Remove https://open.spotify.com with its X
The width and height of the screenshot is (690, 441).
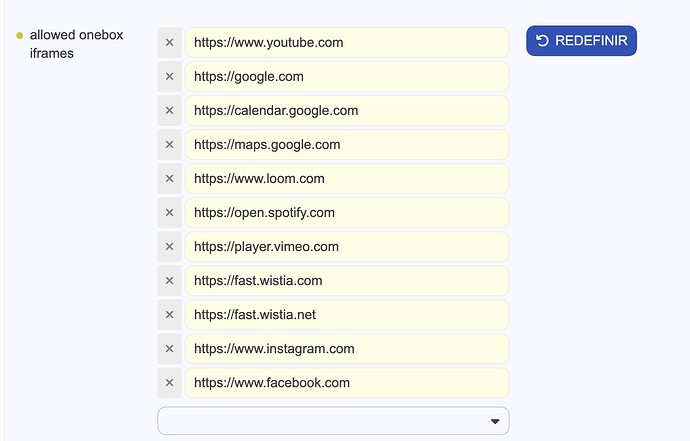(169, 213)
